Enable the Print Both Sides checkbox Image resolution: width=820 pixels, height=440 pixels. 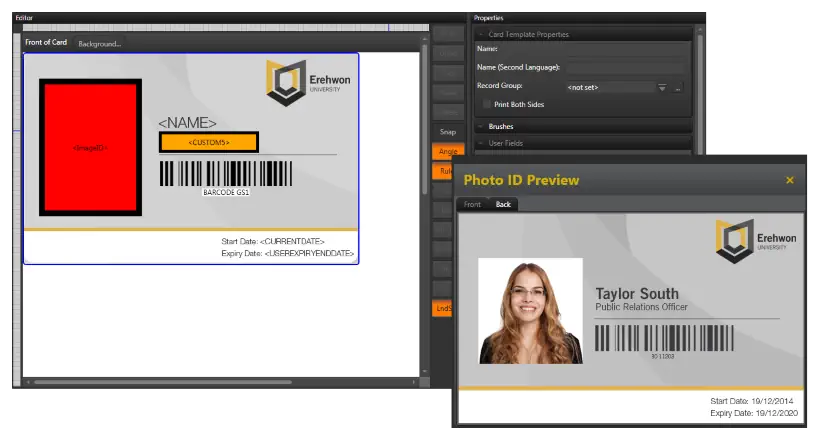[x=486, y=104]
